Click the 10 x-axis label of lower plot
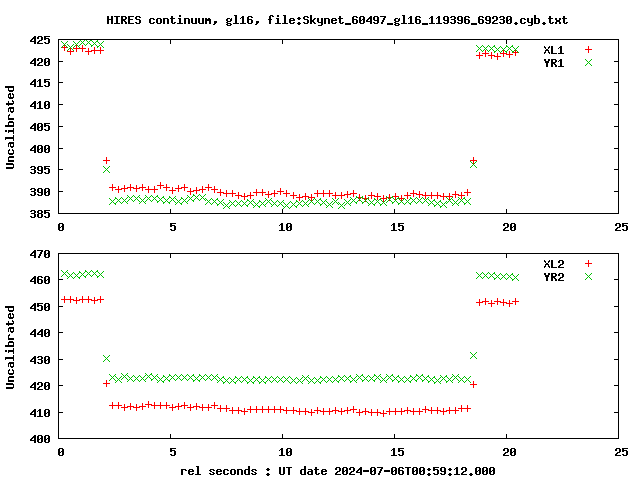This screenshot has width=640, height=480. (x=285, y=452)
